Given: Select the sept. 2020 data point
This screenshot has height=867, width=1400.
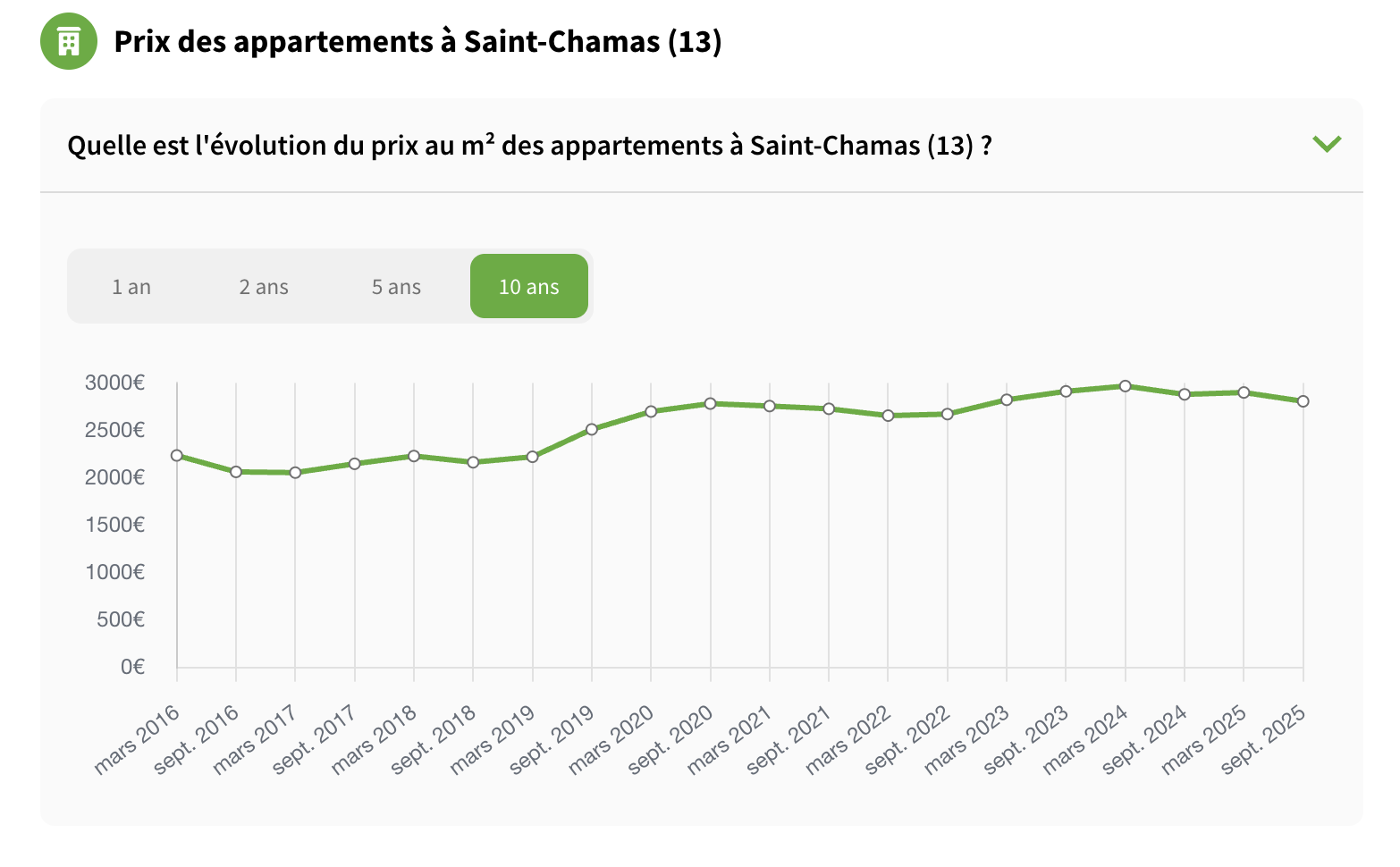Looking at the screenshot, I should pos(711,404).
